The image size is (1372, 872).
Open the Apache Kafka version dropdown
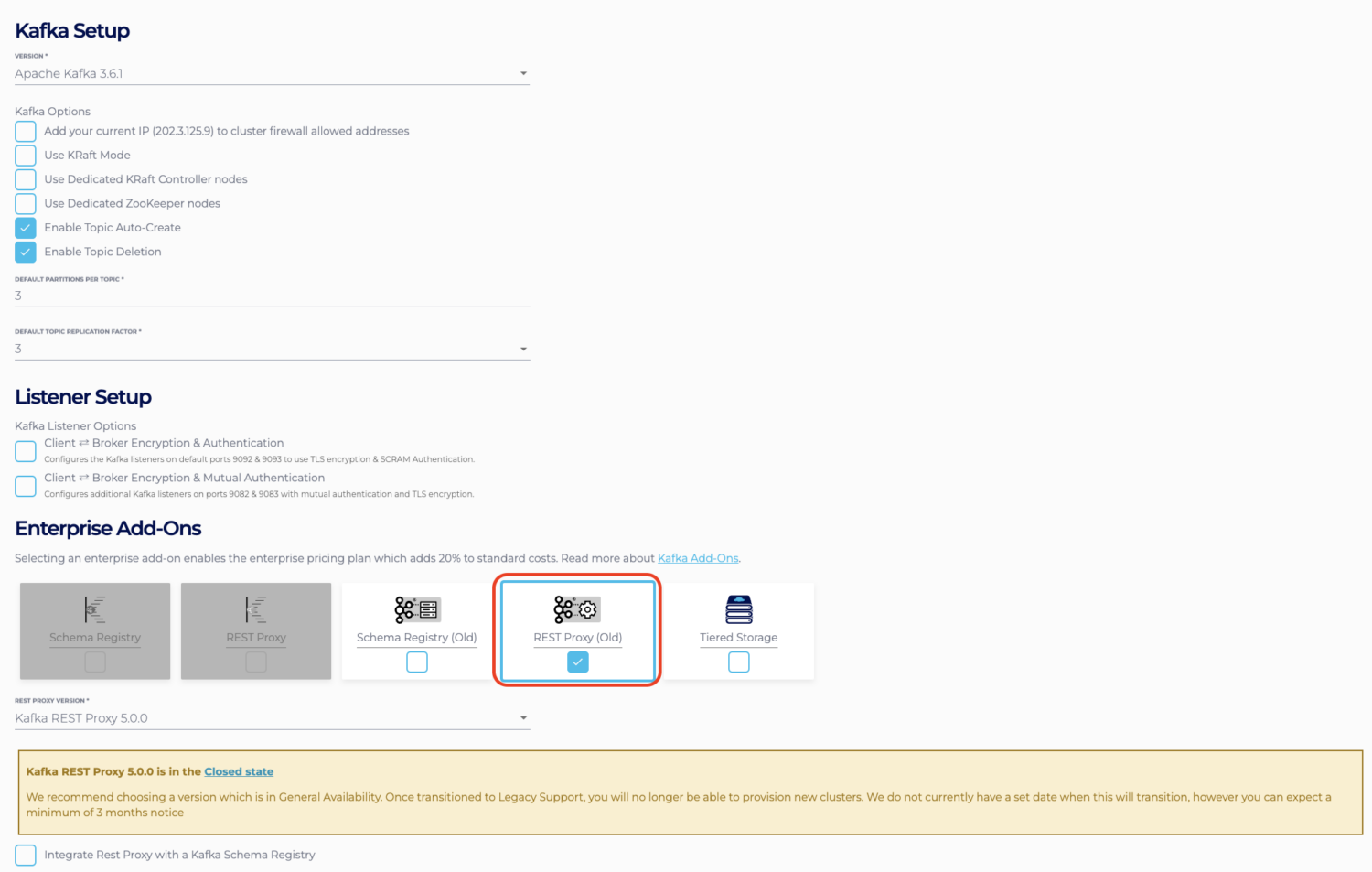click(523, 72)
